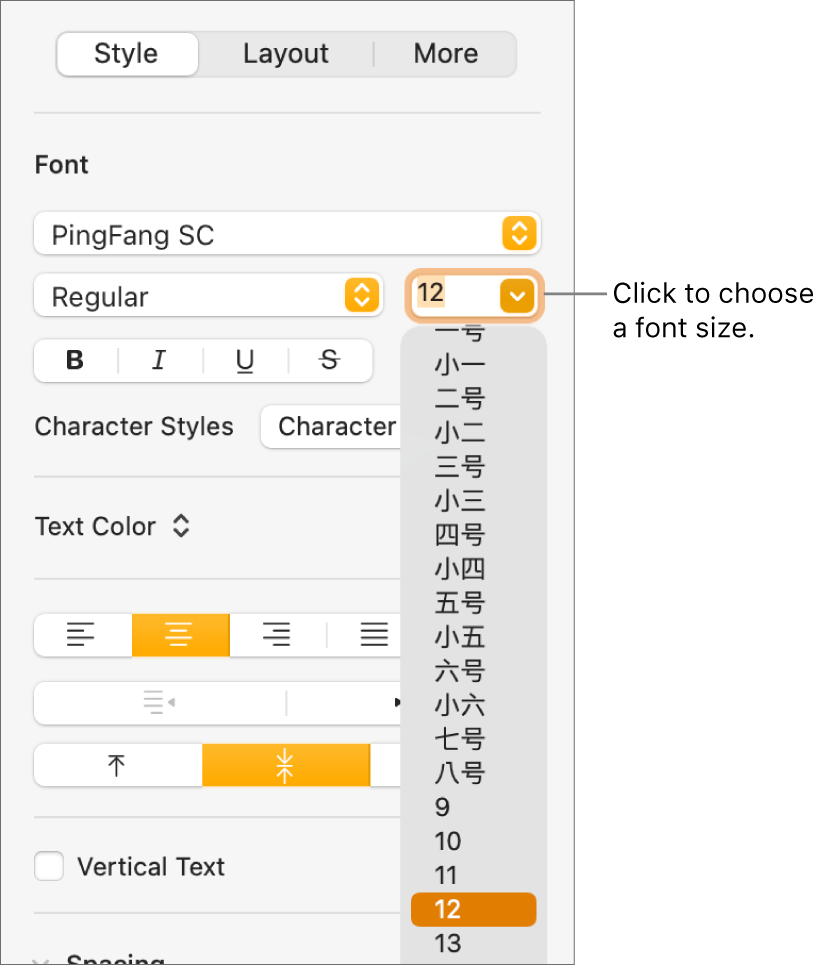Toggle center text alignment off
This screenshot has width=819, height=966.
point(180,635)
